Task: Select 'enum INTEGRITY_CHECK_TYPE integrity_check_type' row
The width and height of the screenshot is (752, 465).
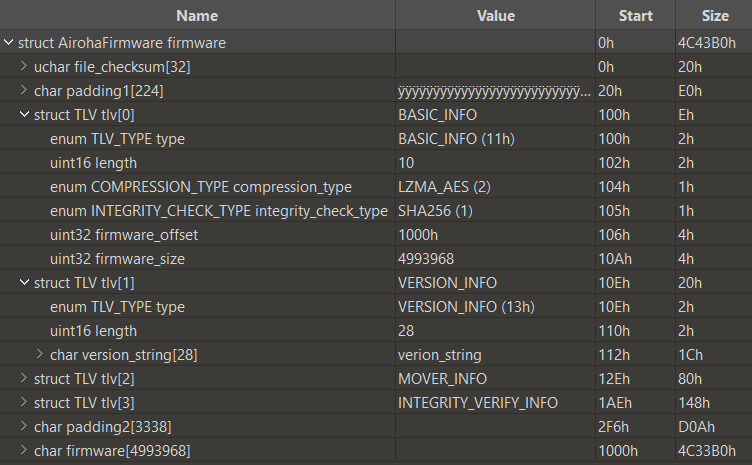Action: [x=219, y=210]
